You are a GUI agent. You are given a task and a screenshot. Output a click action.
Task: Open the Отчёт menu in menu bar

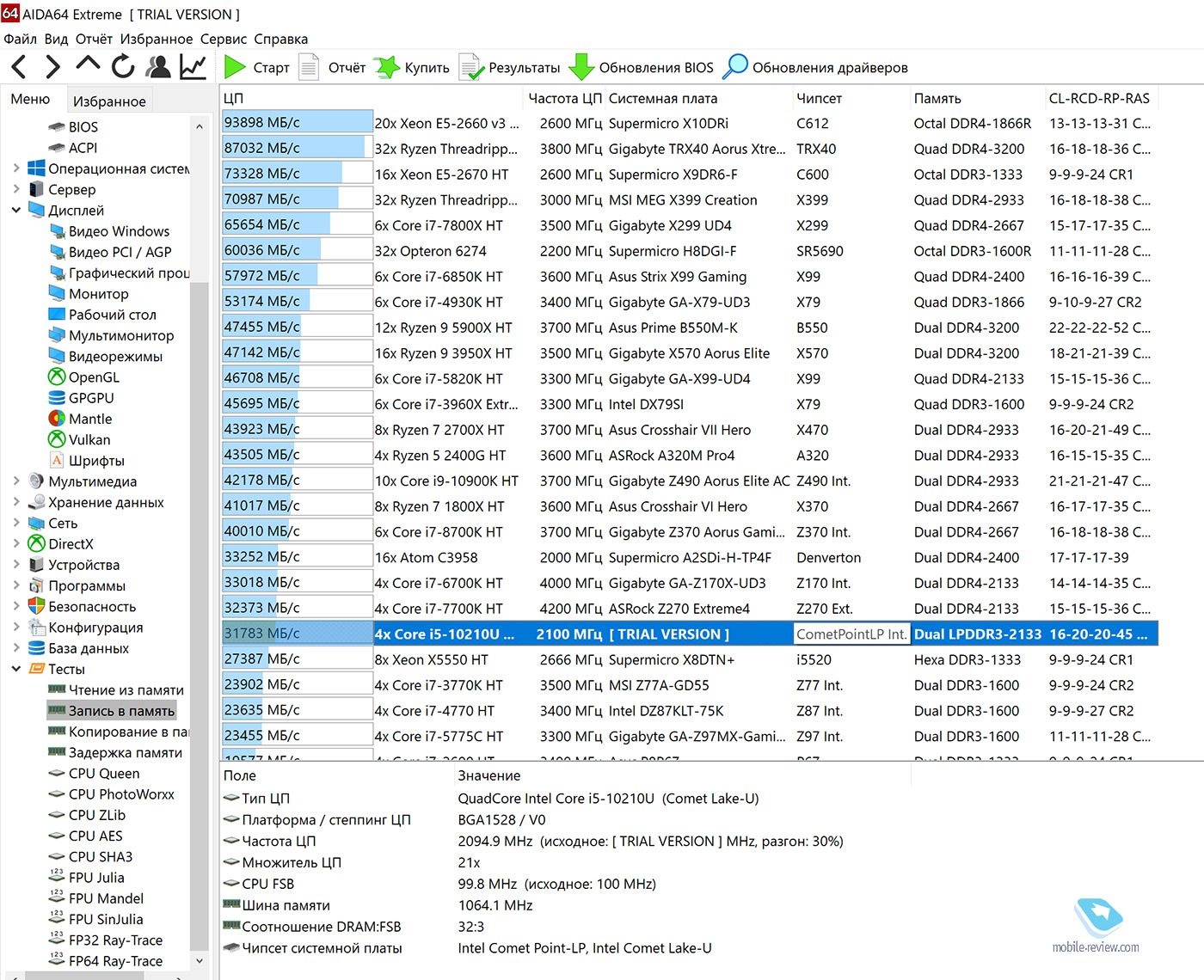click(94, 39)
